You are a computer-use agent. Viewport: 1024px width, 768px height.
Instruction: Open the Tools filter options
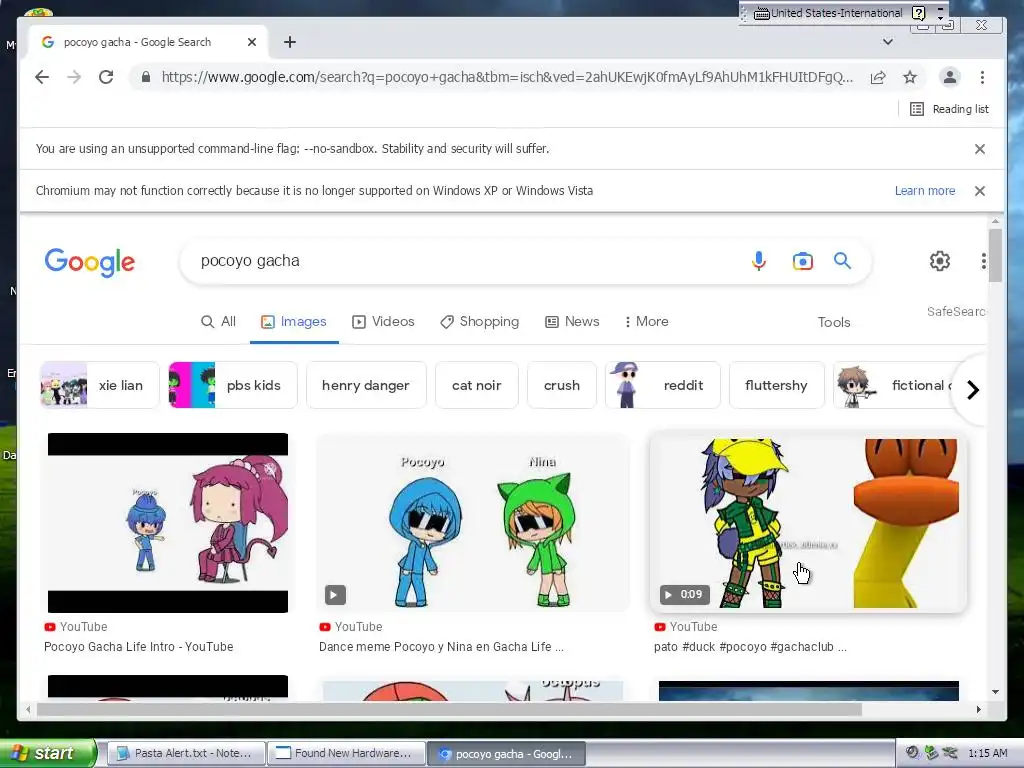(x=834, y=323)
